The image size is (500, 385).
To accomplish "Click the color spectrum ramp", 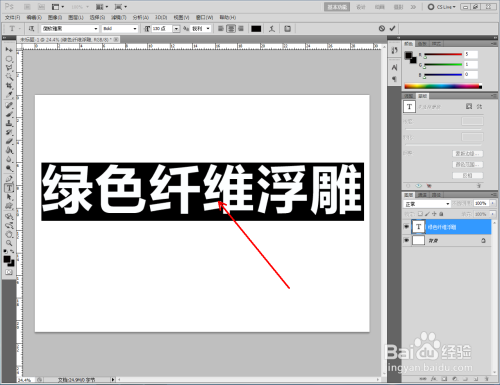I will point(443,86).
